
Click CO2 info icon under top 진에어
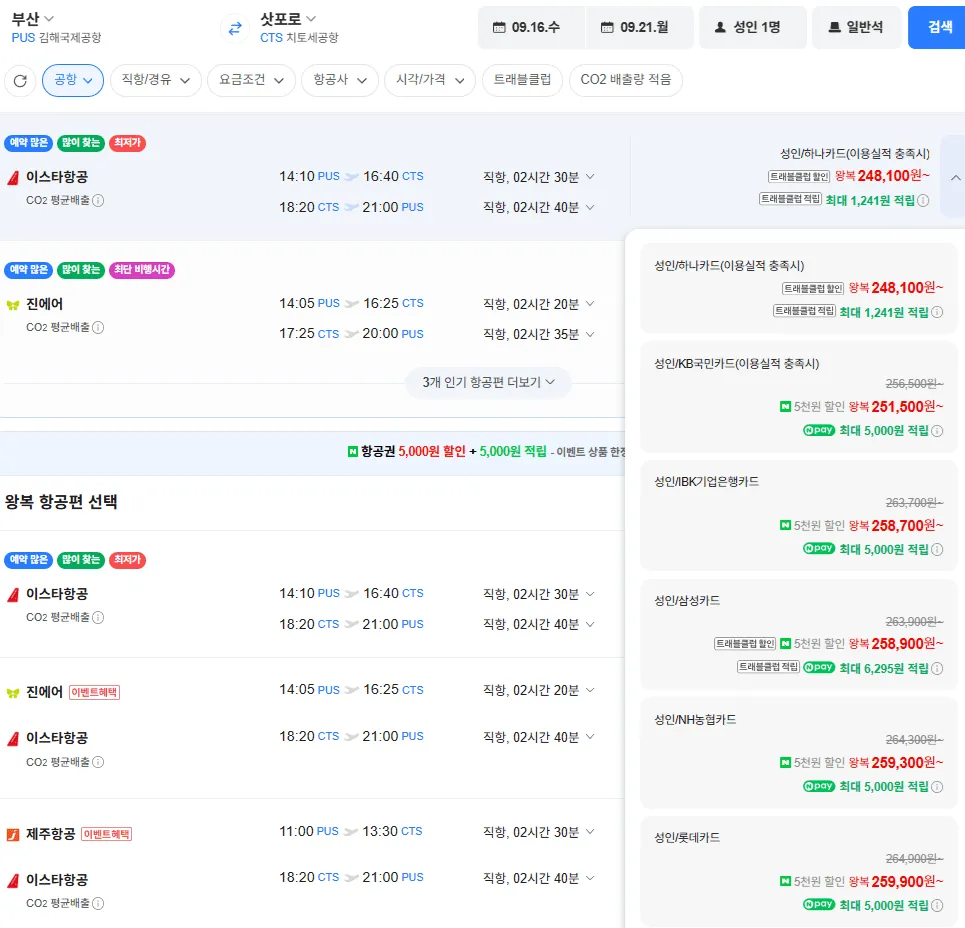[x=98, y=327]
